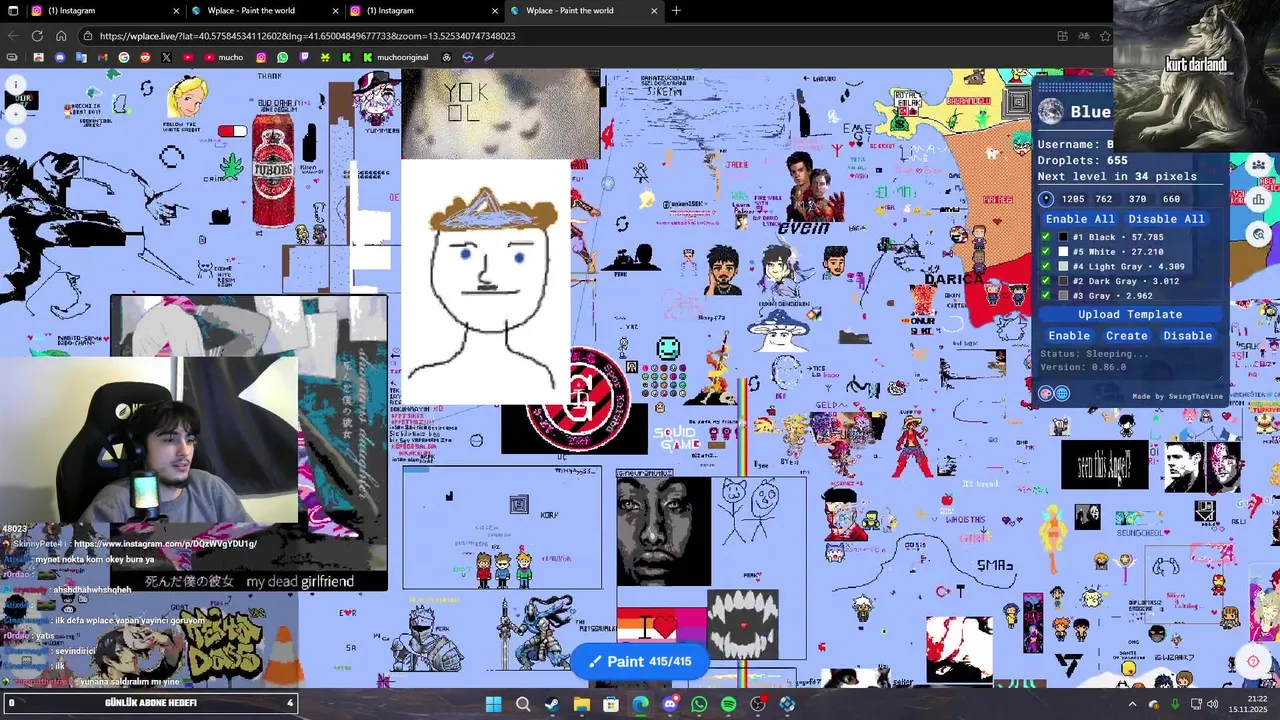This screenshot has height=720, width=1280.
Task: Click the browser Back arrow
Action: (13, 36)
